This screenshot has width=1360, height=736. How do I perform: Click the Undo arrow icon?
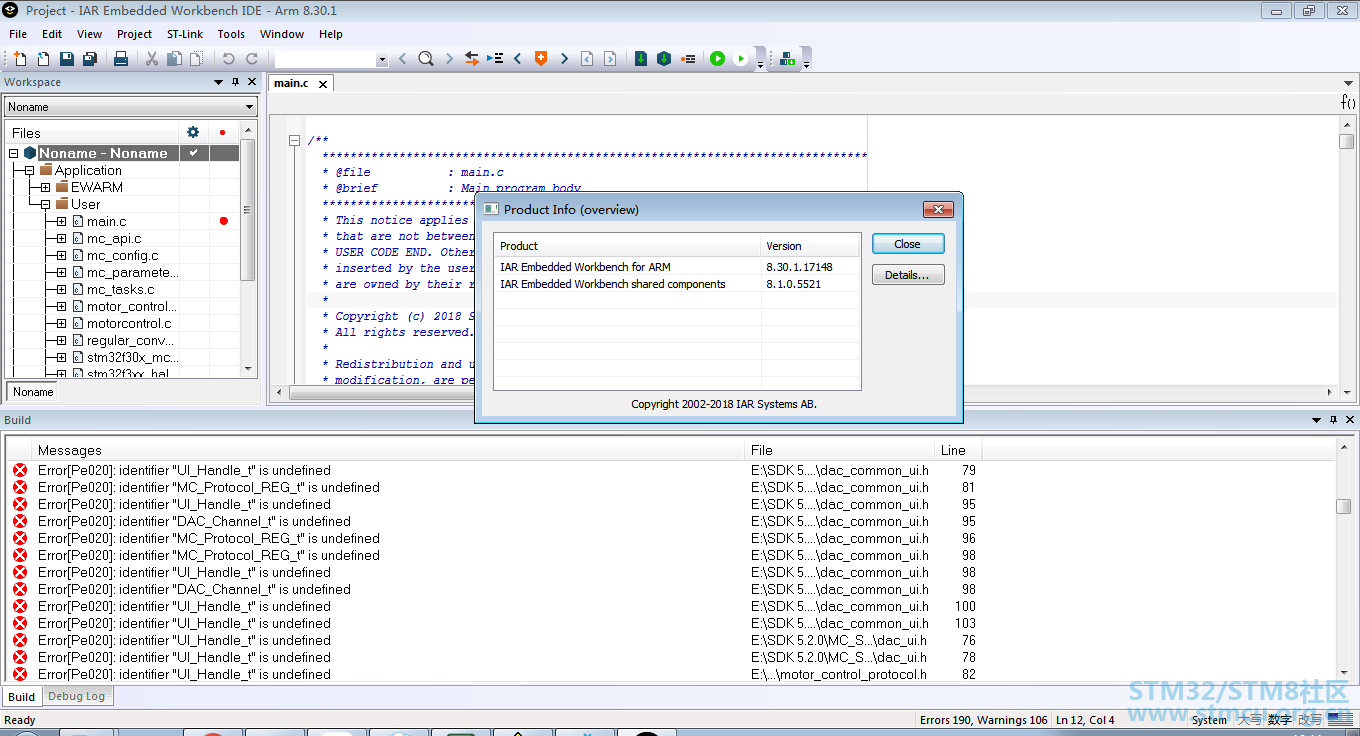[229, 59]
